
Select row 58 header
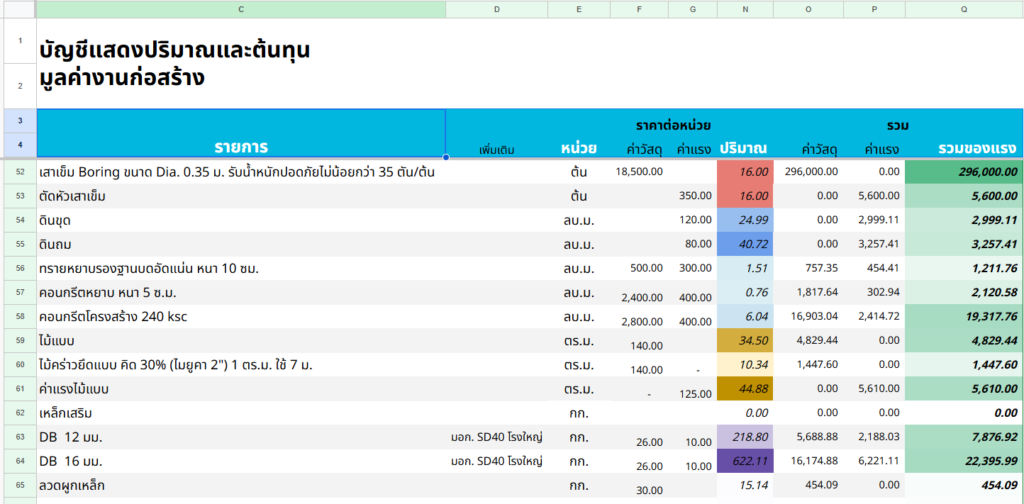pyautogui.click(x=18, y=317)
